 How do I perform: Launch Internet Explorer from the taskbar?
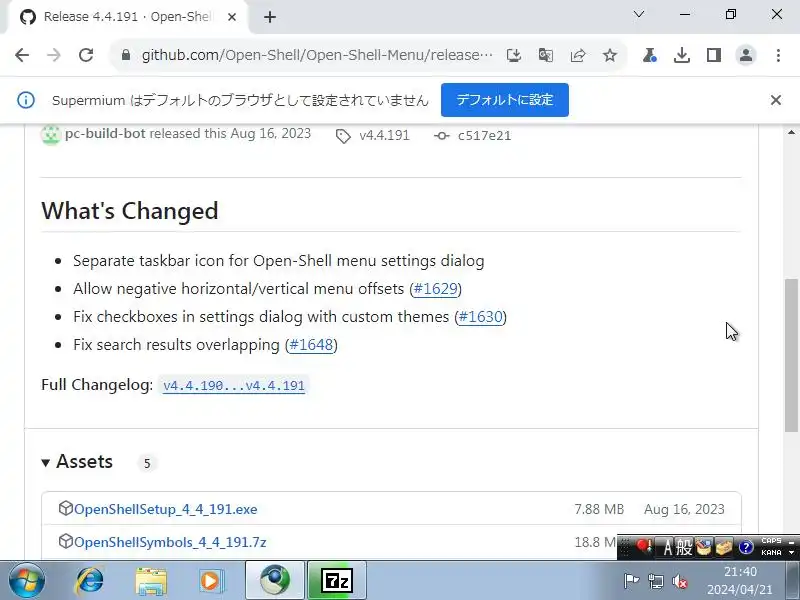coord(90,581)
